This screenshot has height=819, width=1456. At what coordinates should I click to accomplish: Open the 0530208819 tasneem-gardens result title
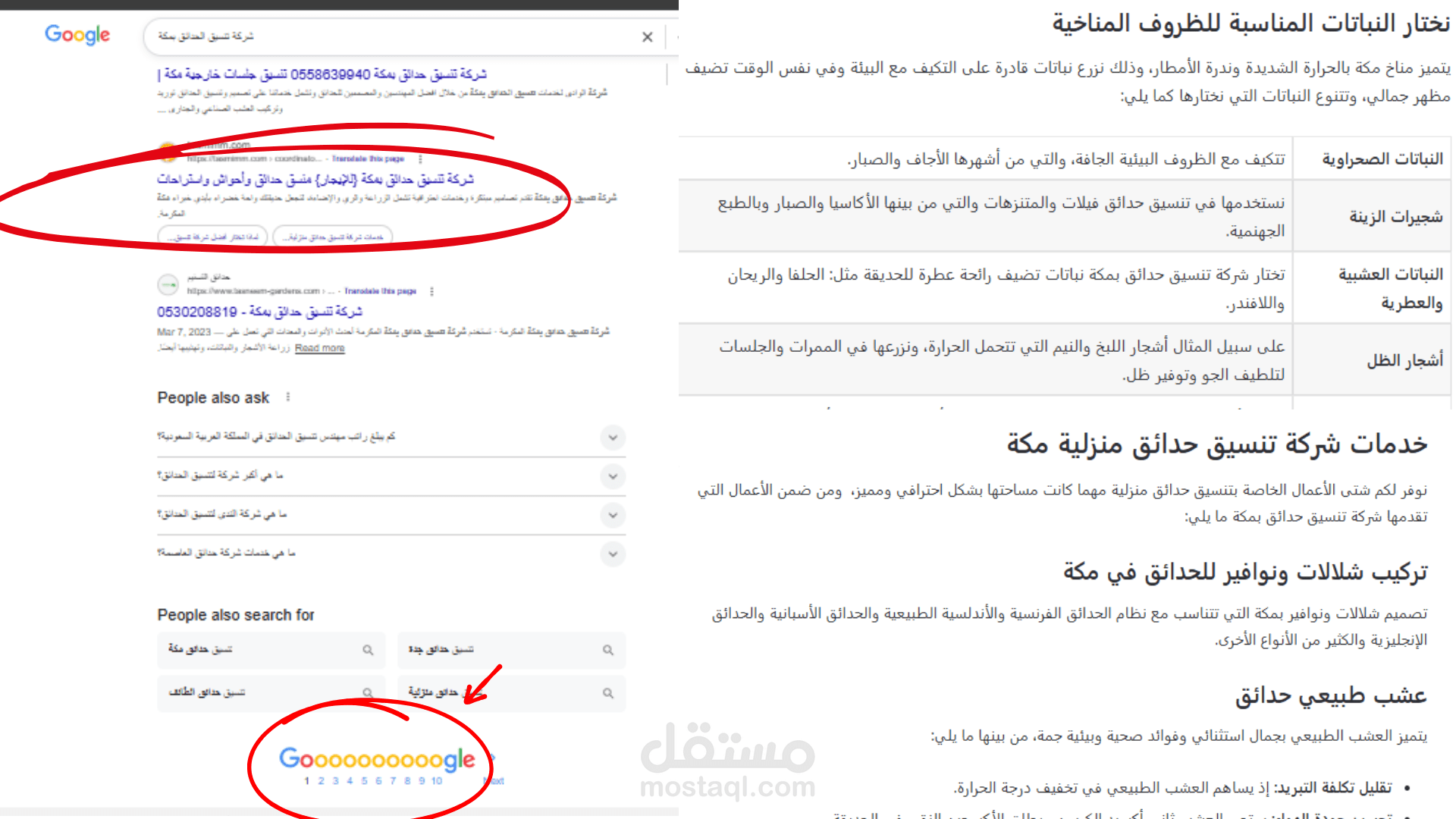(x=259, y=312)
